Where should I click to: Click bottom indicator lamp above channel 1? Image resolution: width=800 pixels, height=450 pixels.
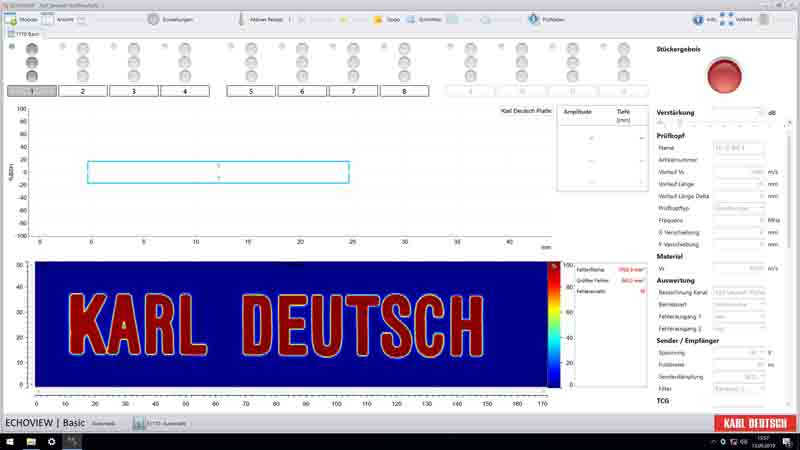[32, 76]
